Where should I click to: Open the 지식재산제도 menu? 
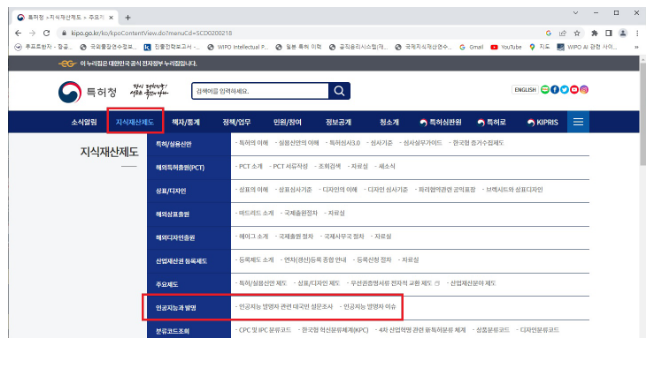tap(135, 122)
